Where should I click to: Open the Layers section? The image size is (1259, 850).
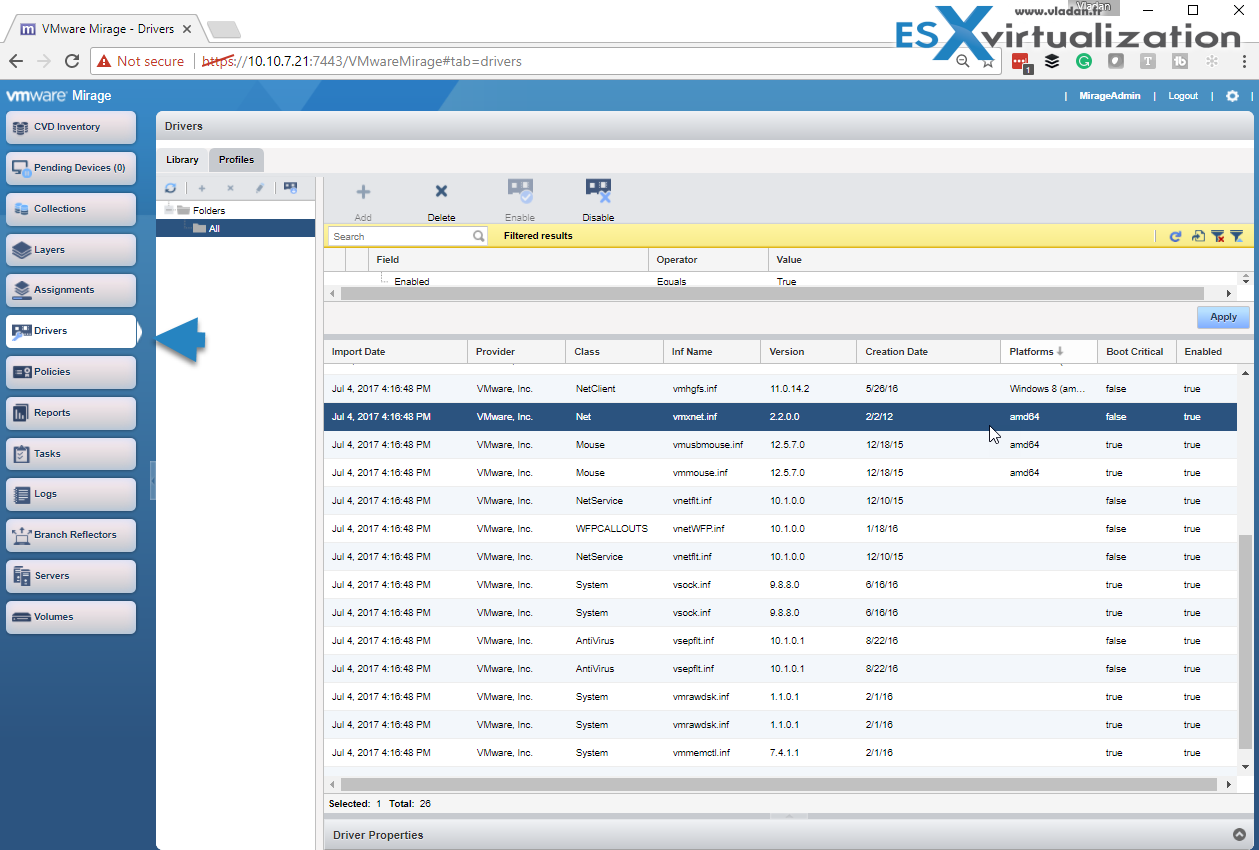(x=71, y=250)
